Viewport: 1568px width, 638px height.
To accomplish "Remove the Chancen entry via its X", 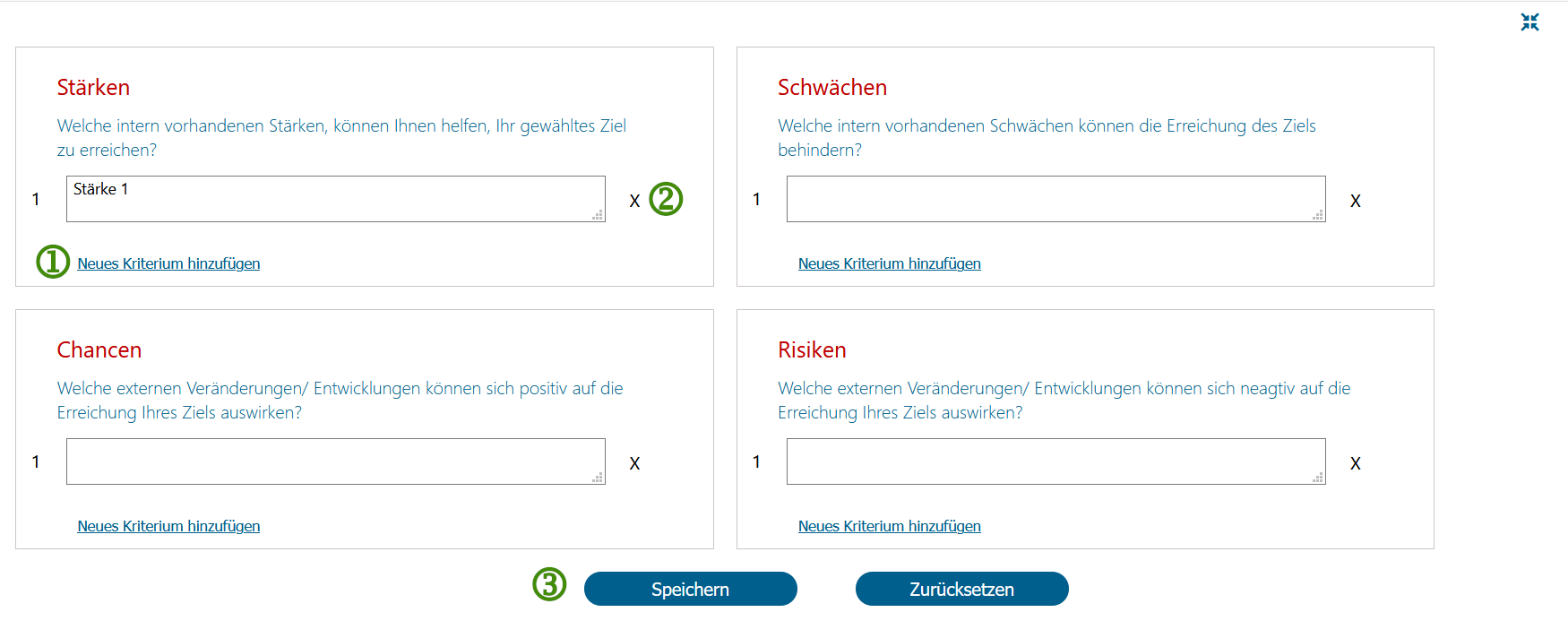I will (634, 463).
